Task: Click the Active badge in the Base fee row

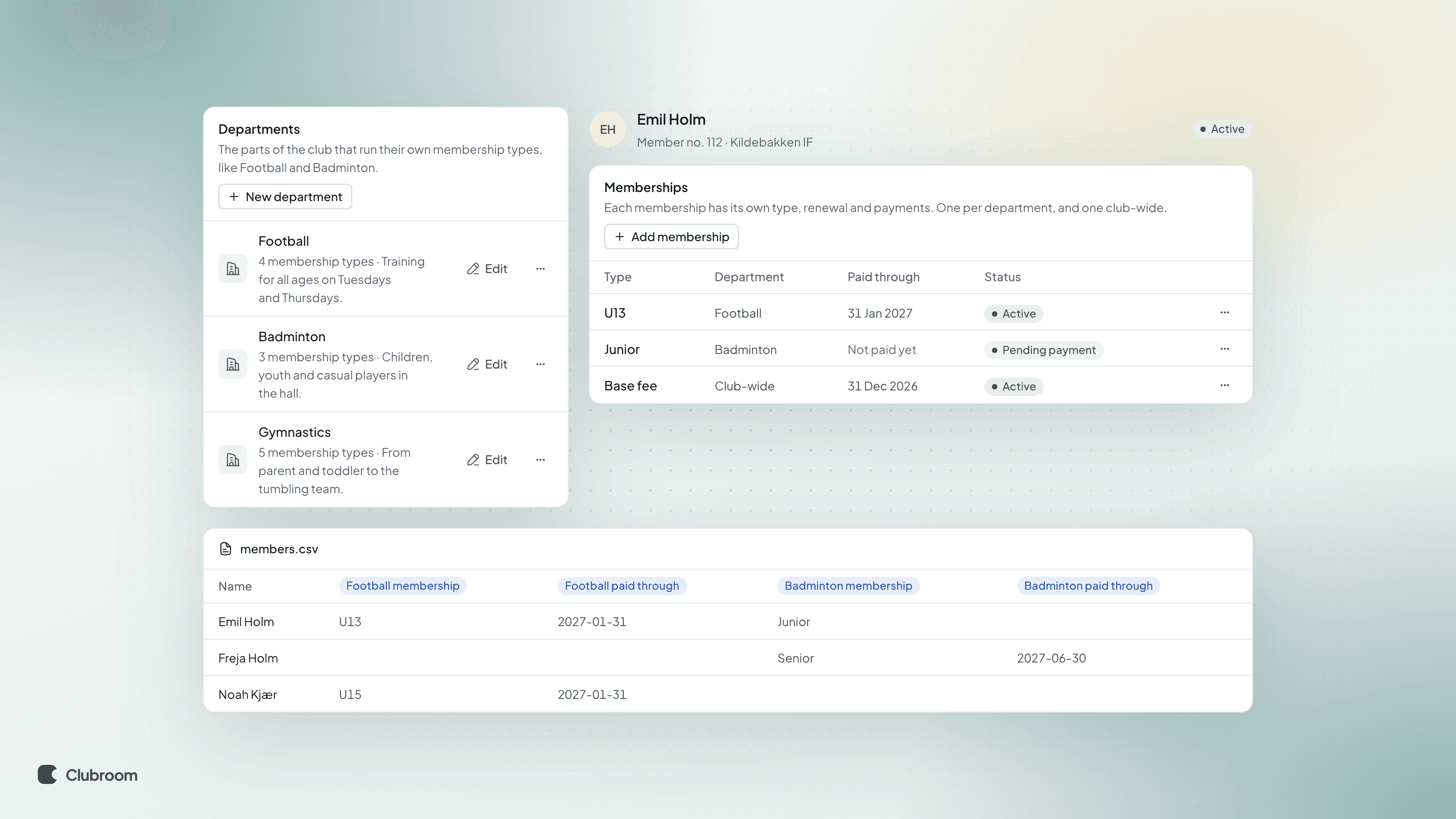Action: point(1013,387)
